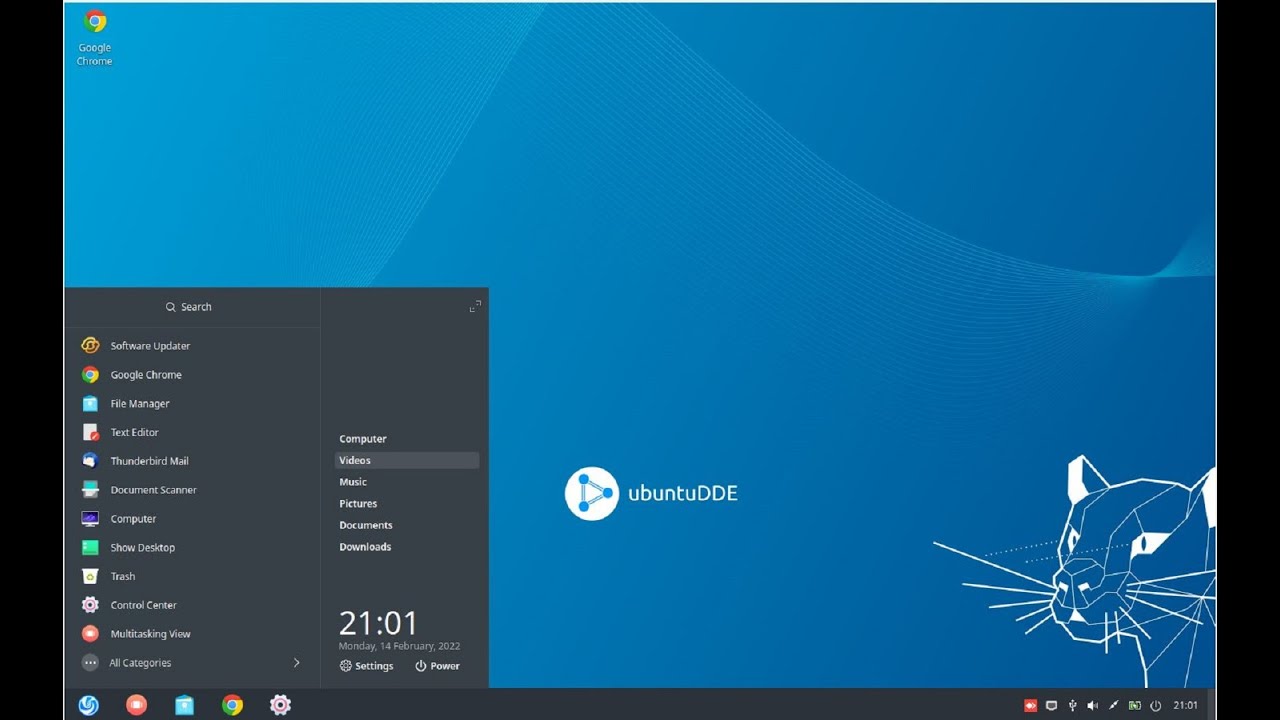The image size is (1280, 720).
Task: Click the large 21:01 clock in launcher
Action: 378,623
